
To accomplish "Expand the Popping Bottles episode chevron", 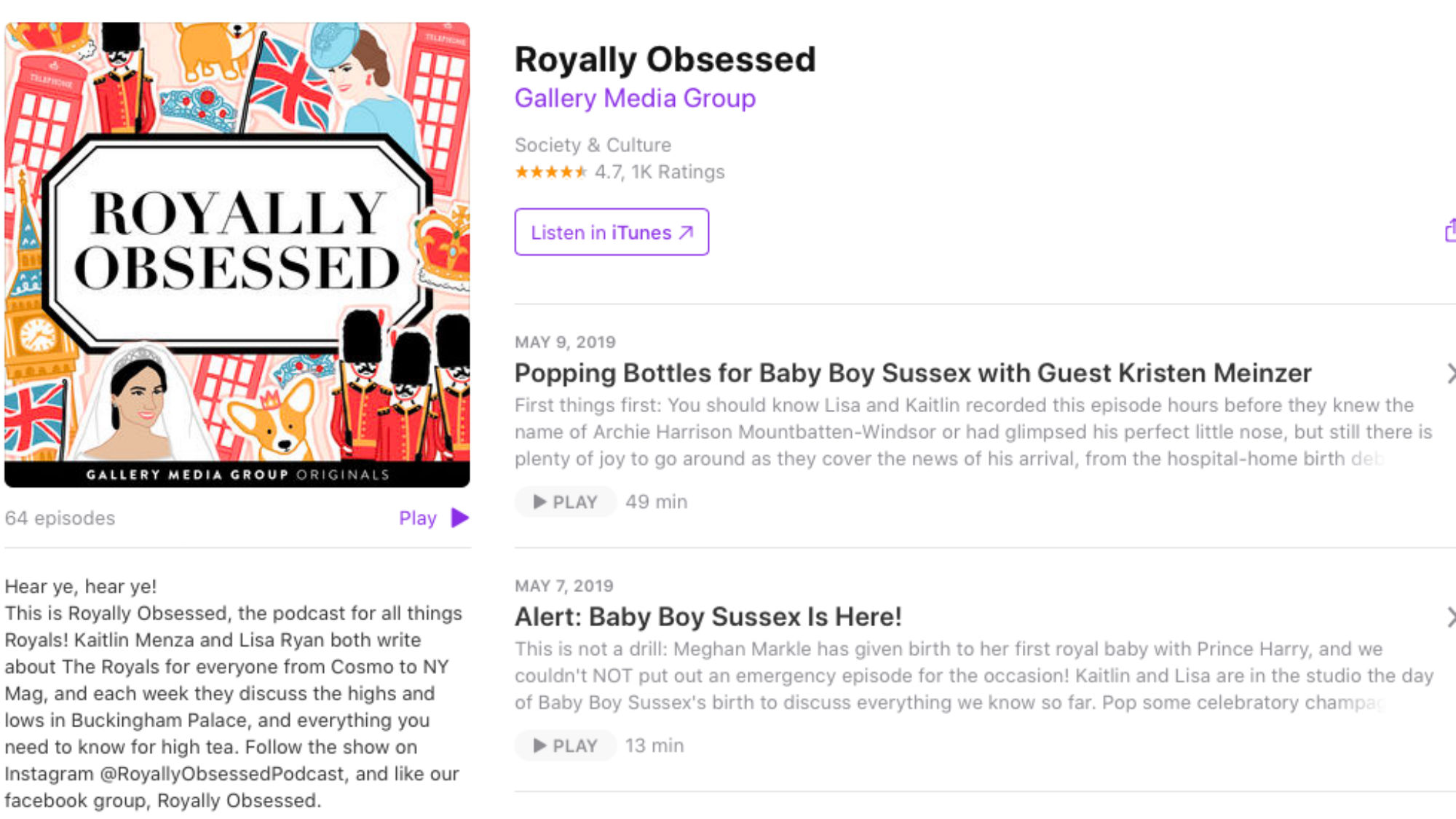I will click(1450, 373).
